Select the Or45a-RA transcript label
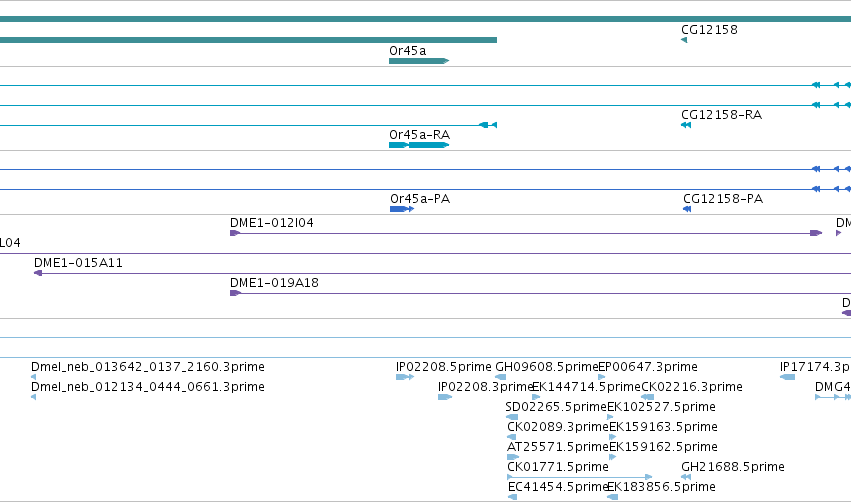 [420, 135]
